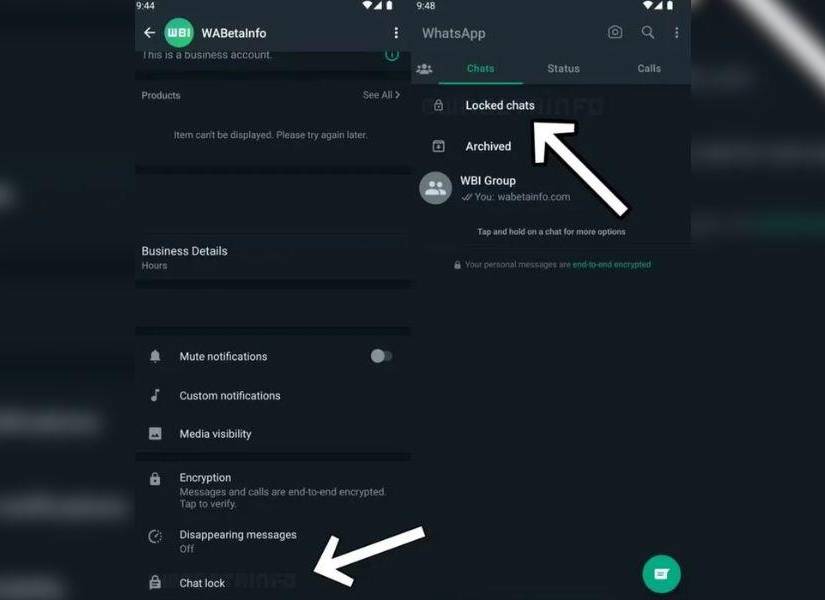
Task: Open the Archived chats row
Action: 551,146
